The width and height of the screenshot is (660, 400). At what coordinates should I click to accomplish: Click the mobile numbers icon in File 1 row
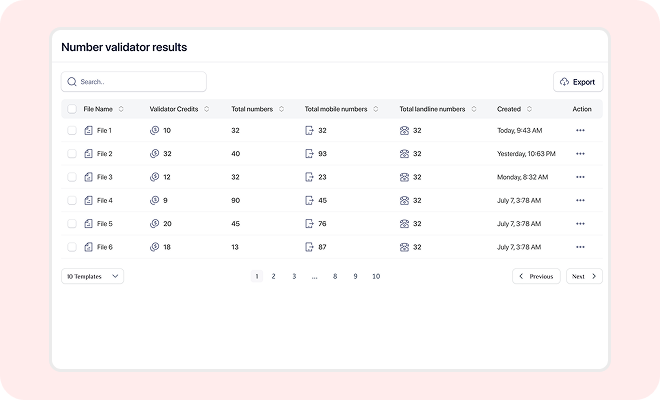coord(309,131)
